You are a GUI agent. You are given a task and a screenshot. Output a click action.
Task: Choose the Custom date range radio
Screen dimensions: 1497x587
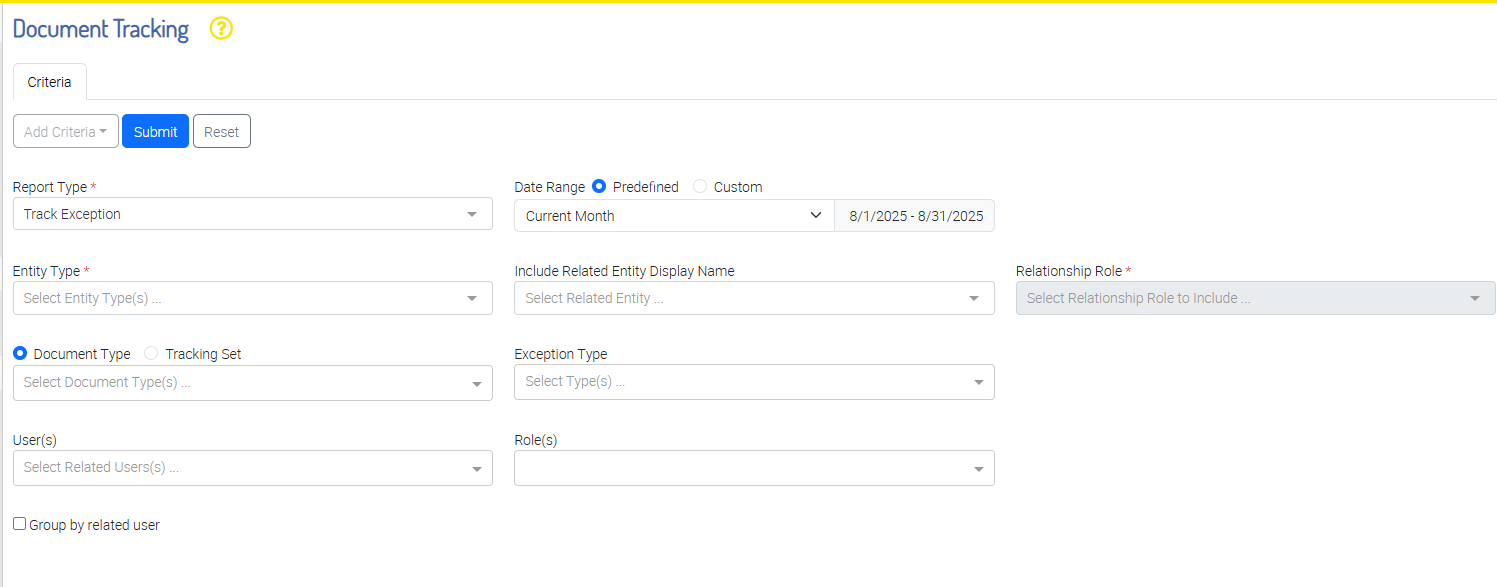pyautogui.click(x=700, y=187)
